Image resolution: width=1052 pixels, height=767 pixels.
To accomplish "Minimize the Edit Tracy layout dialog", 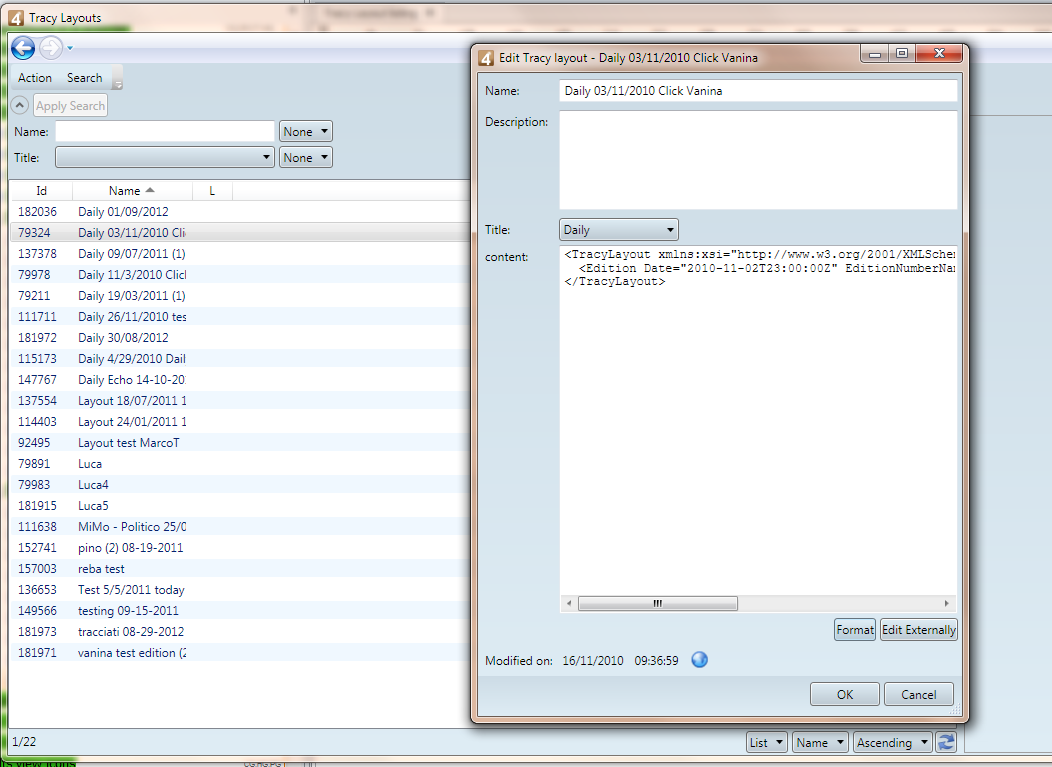I will pos(875,54).
